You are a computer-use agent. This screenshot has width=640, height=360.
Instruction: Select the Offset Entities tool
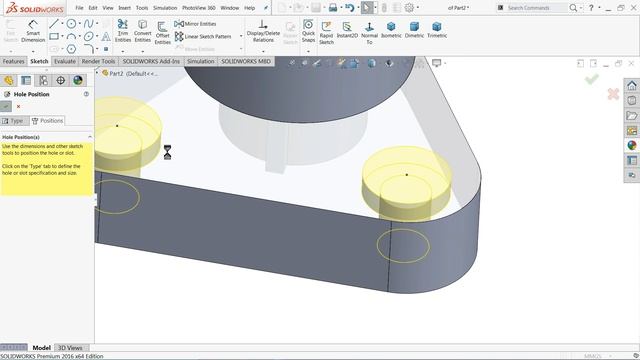pos(162,33)
